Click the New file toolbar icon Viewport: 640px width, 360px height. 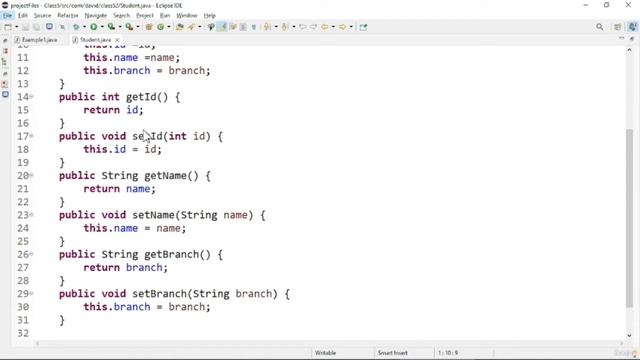tap(8, 27)
